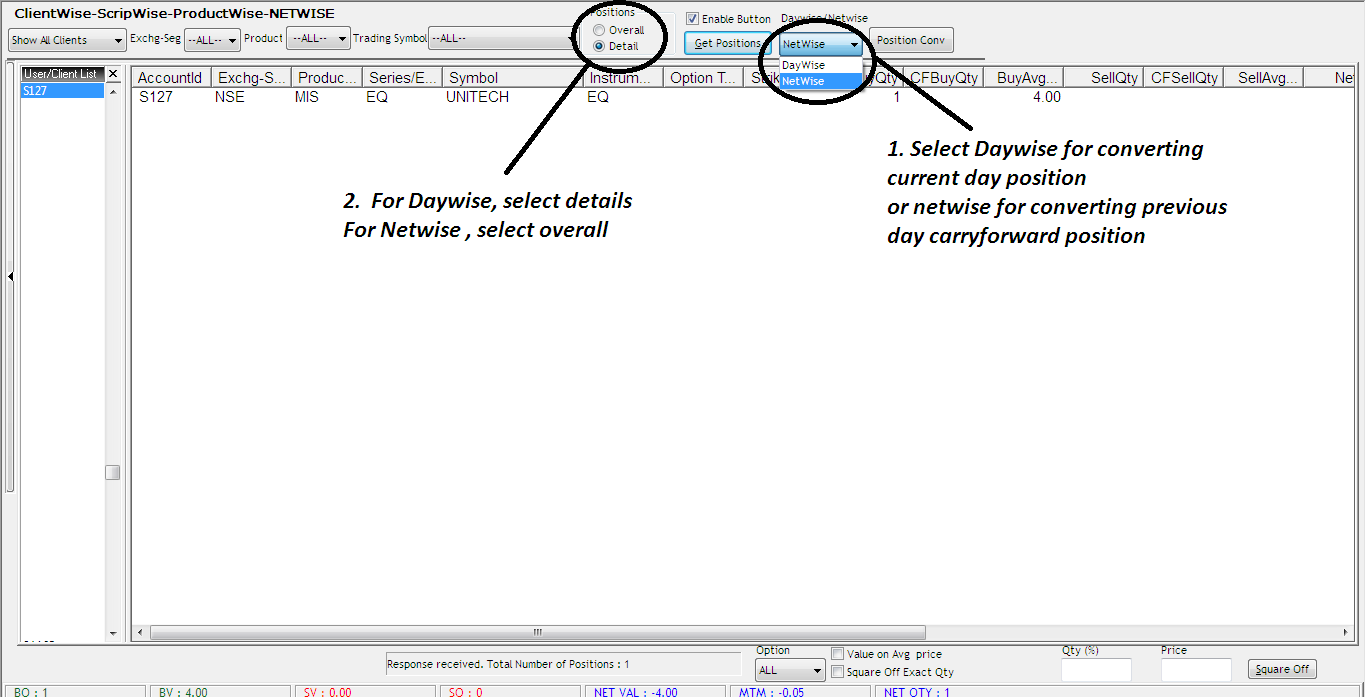
Task: Choose NetWise option in the dropdown list
Action: pos(804,81)
